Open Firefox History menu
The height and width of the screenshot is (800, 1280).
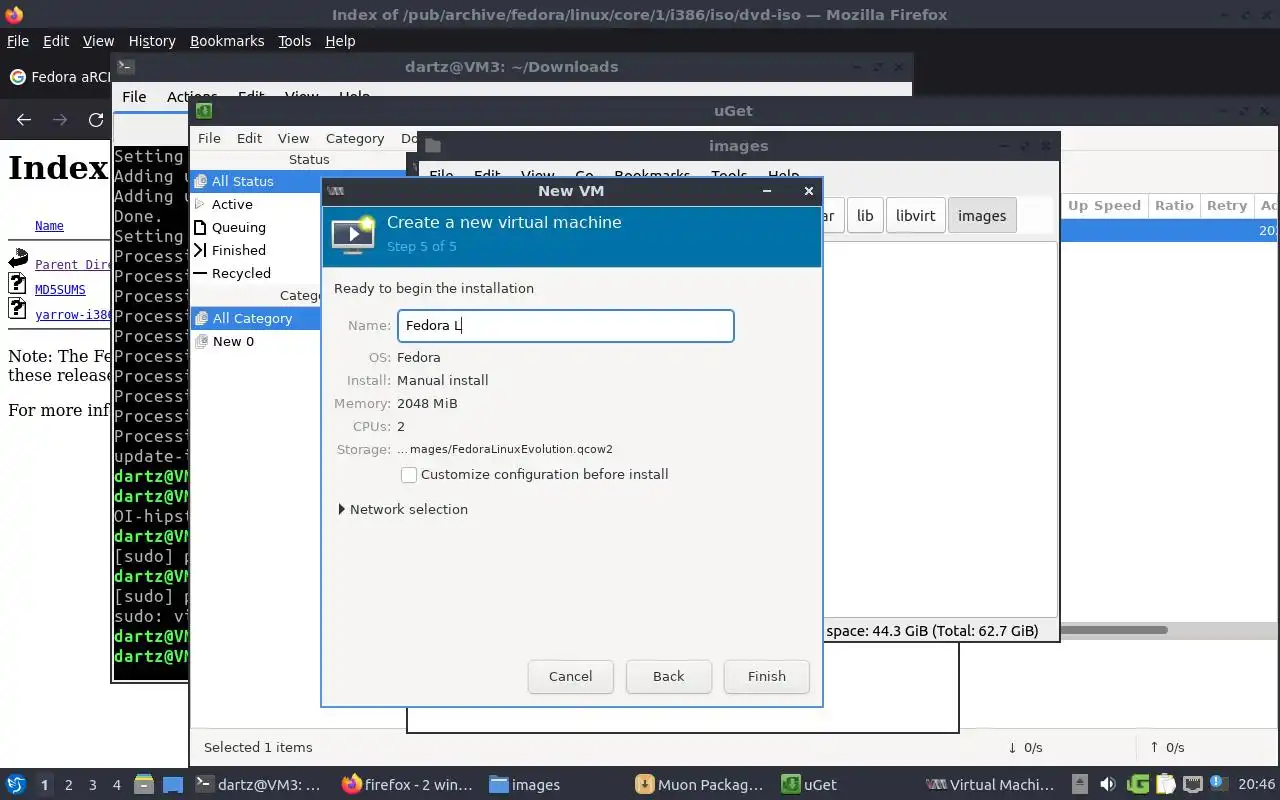(x=152, y=41)
